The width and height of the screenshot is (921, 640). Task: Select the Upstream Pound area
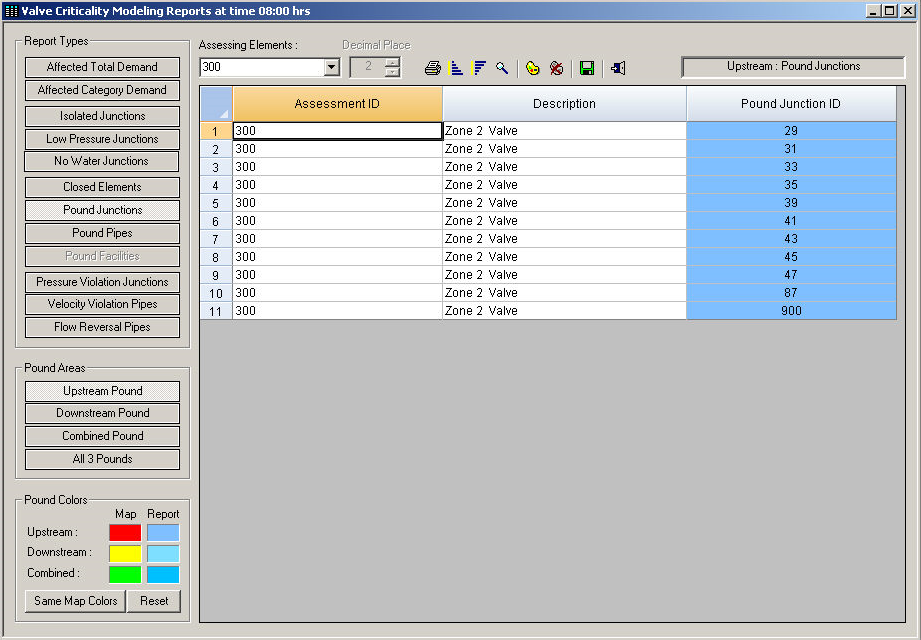pyautogui.click(x=102, y=391)
